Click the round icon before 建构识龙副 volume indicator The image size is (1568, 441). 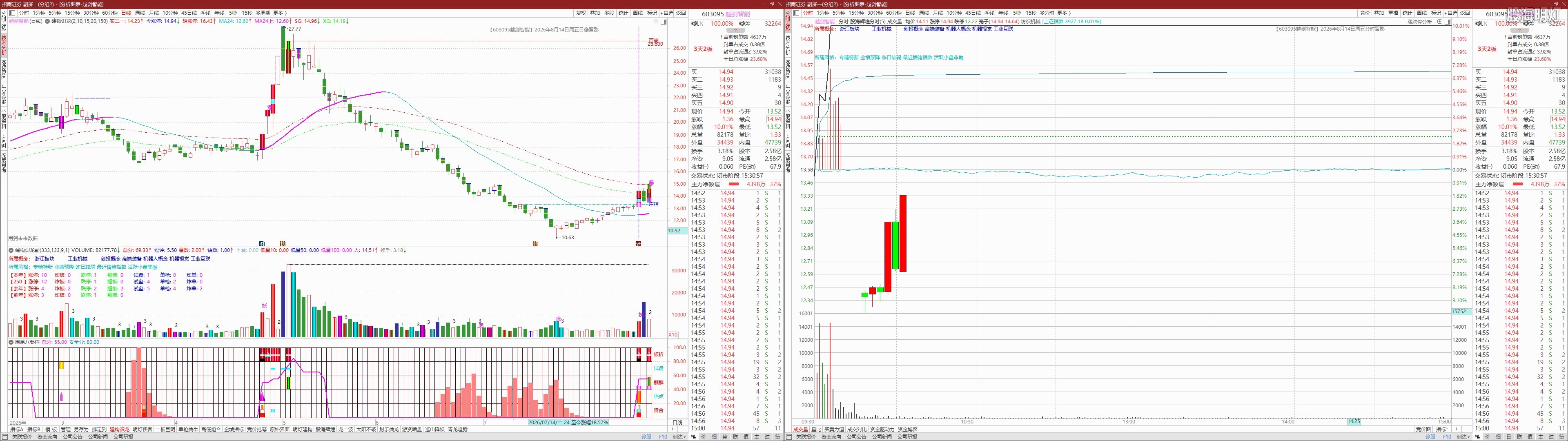(x=11, y=250)
